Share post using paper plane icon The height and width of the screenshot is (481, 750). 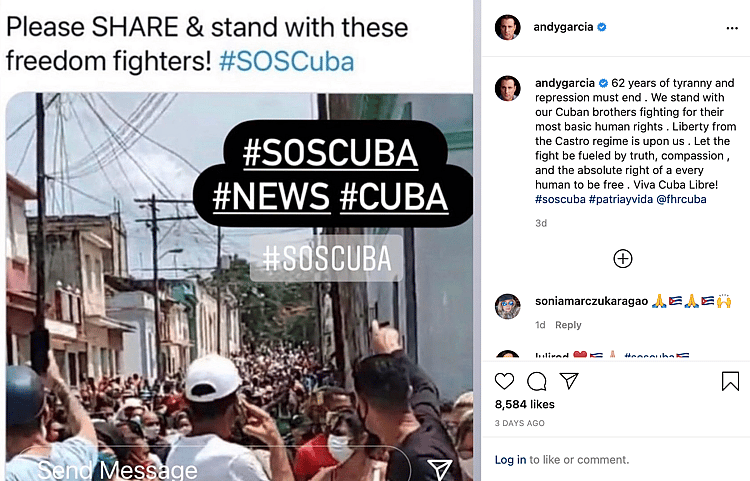(x=569, y=381)
